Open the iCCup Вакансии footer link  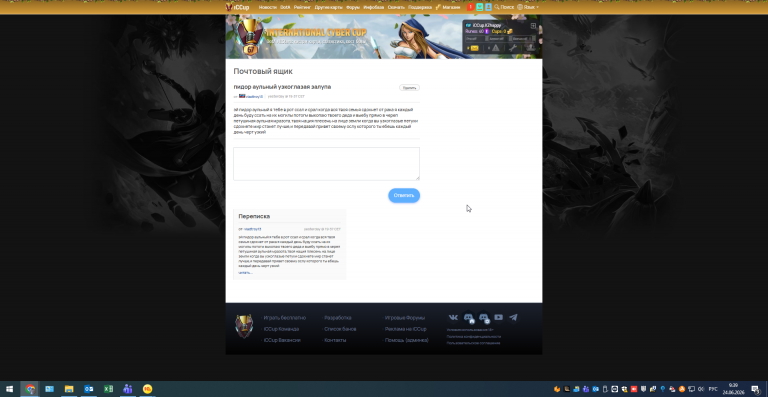[x=282, y=340]
